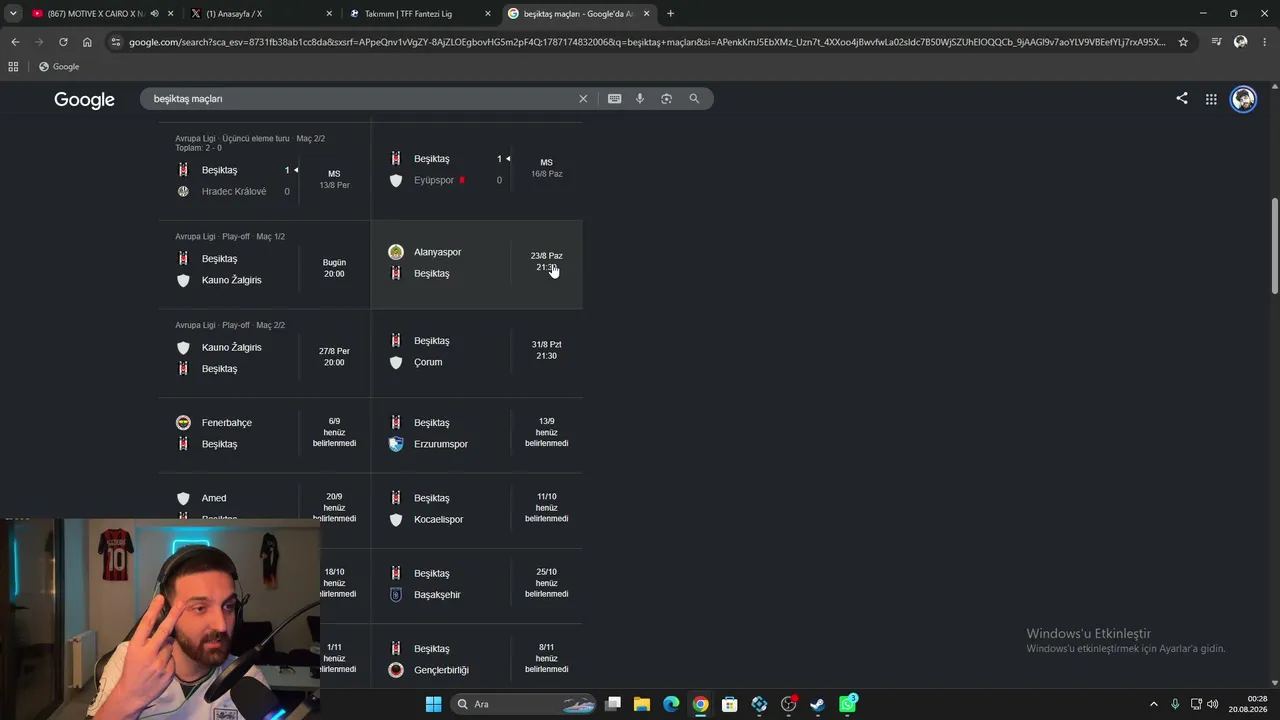Focus the address bar URL
The image size is (1280, 720).
click(647, 42)
